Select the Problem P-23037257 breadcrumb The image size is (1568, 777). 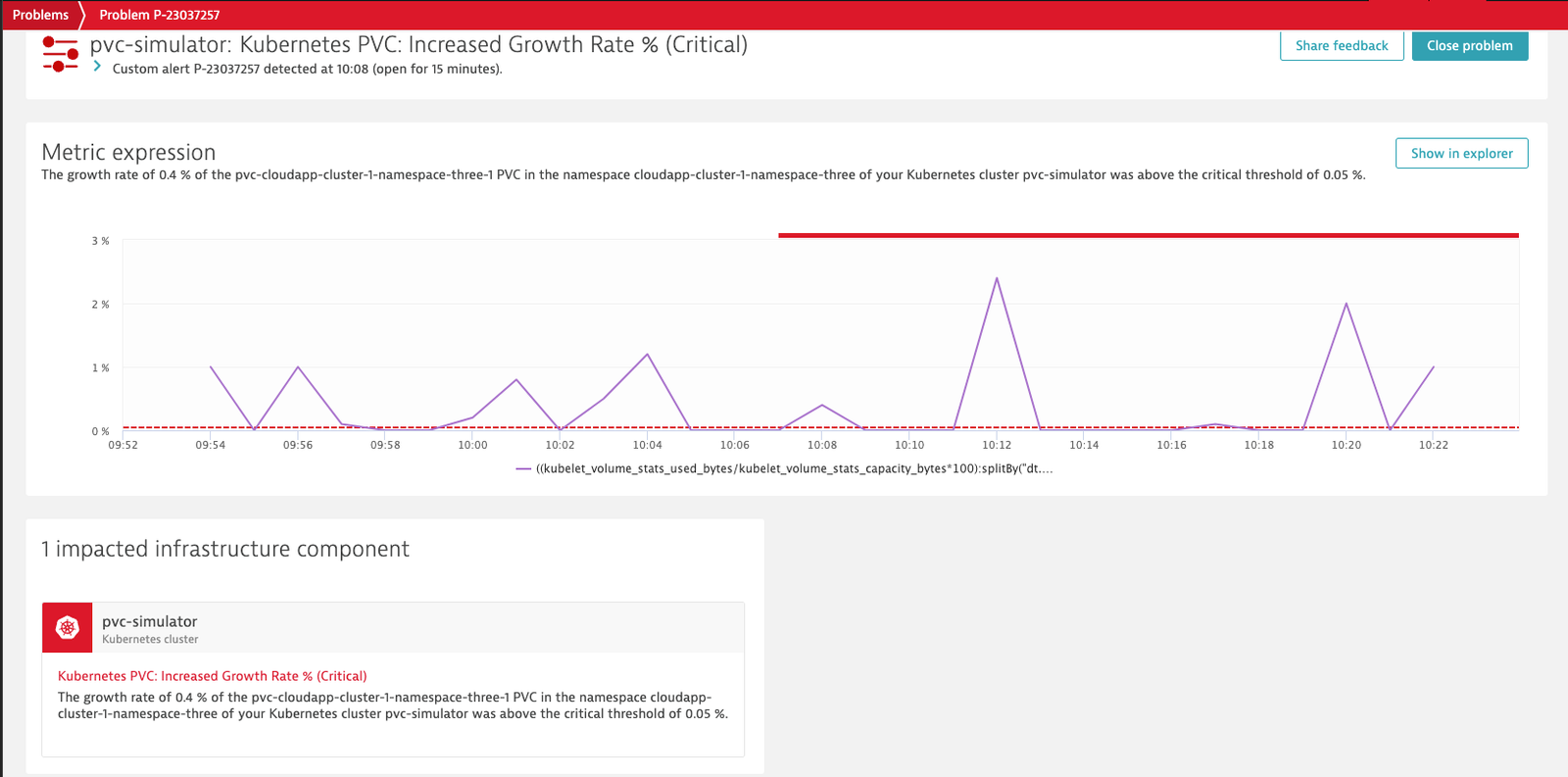tap(159, 15)
